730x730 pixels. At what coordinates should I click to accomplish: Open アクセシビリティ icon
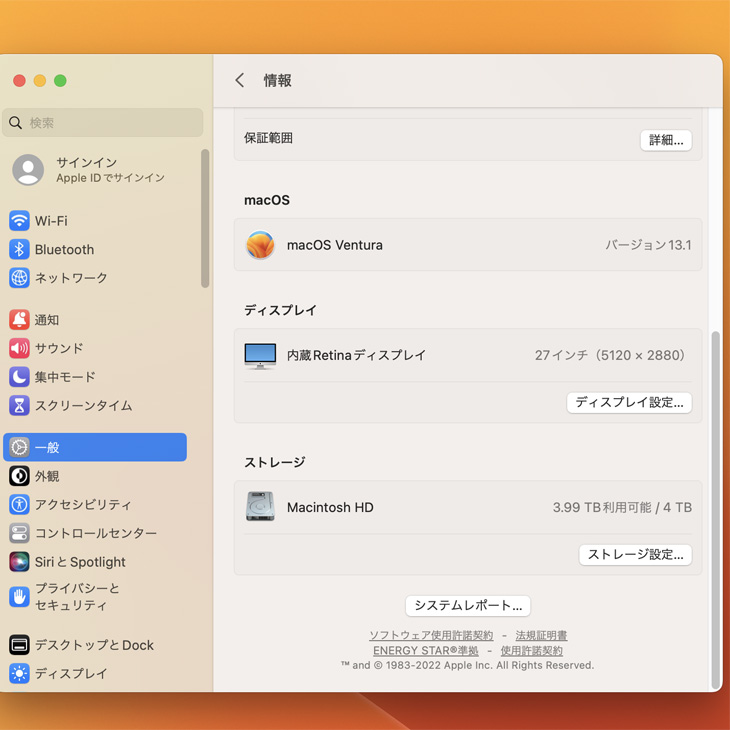point(19,504)
